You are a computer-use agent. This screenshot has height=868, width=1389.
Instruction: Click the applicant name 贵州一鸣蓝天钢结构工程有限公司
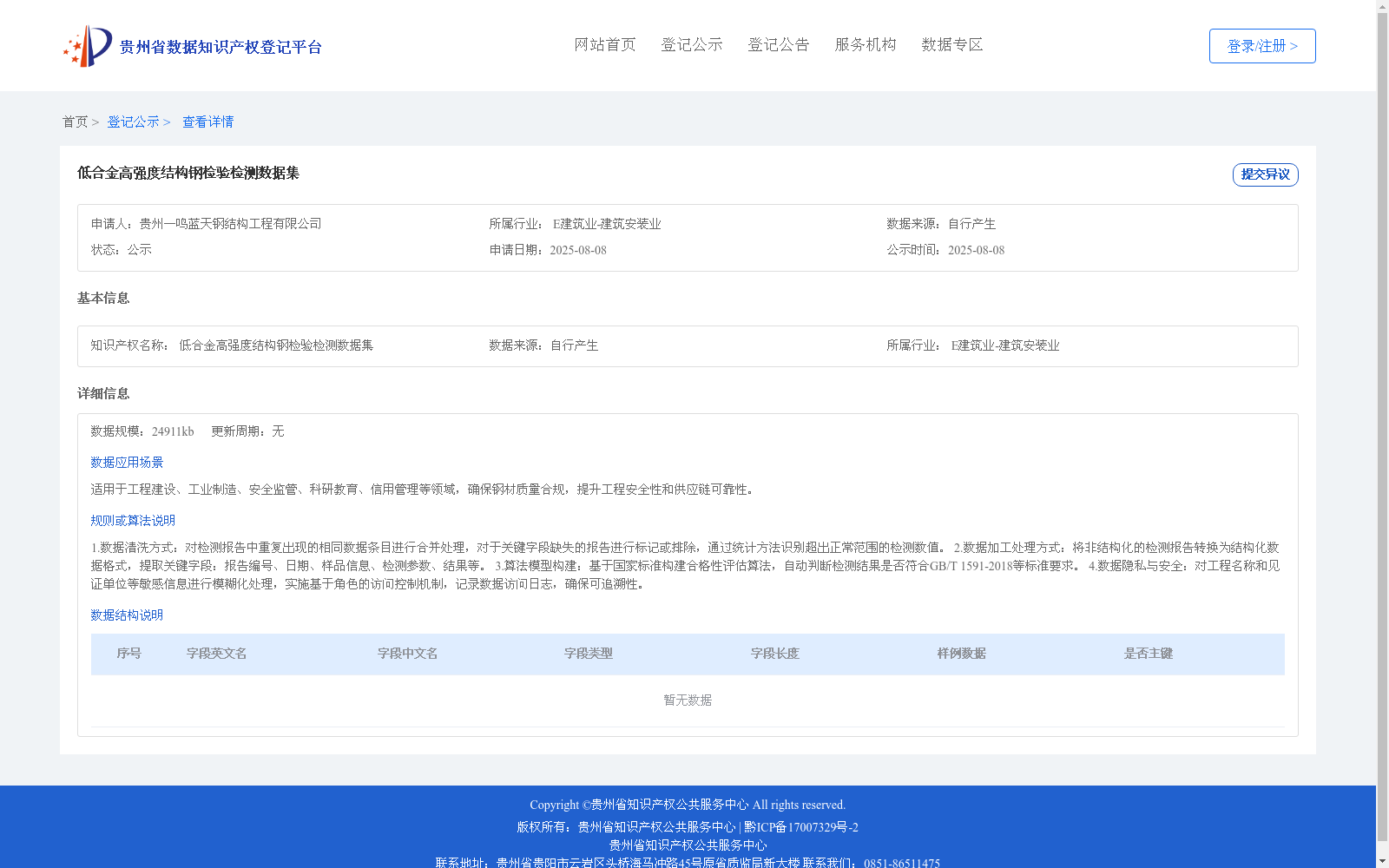coord(231,224)
